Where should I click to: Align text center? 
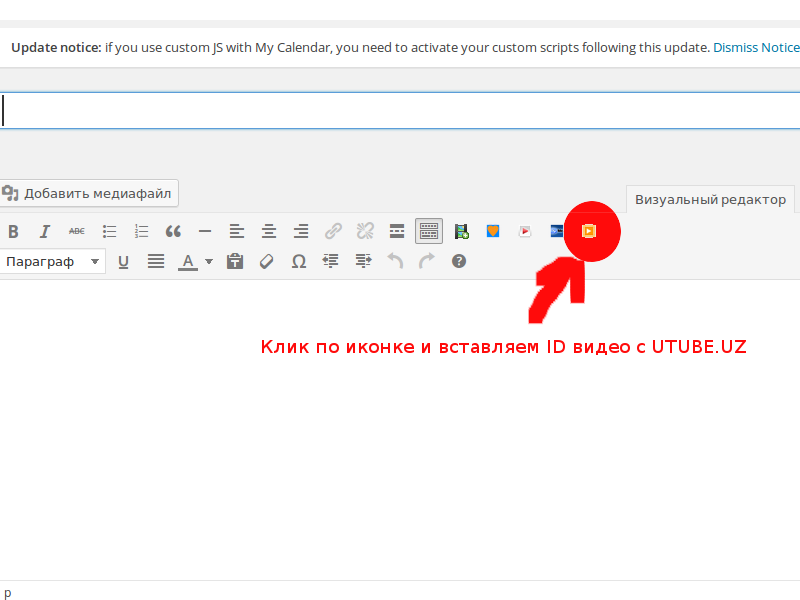point(269,231)
